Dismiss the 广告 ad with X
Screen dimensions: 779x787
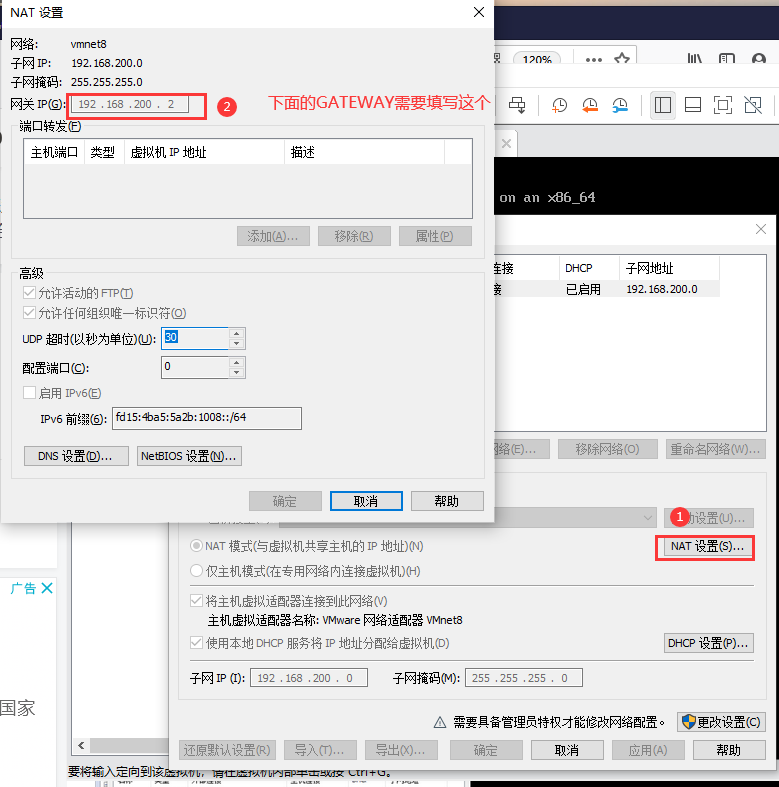[47, 588]
